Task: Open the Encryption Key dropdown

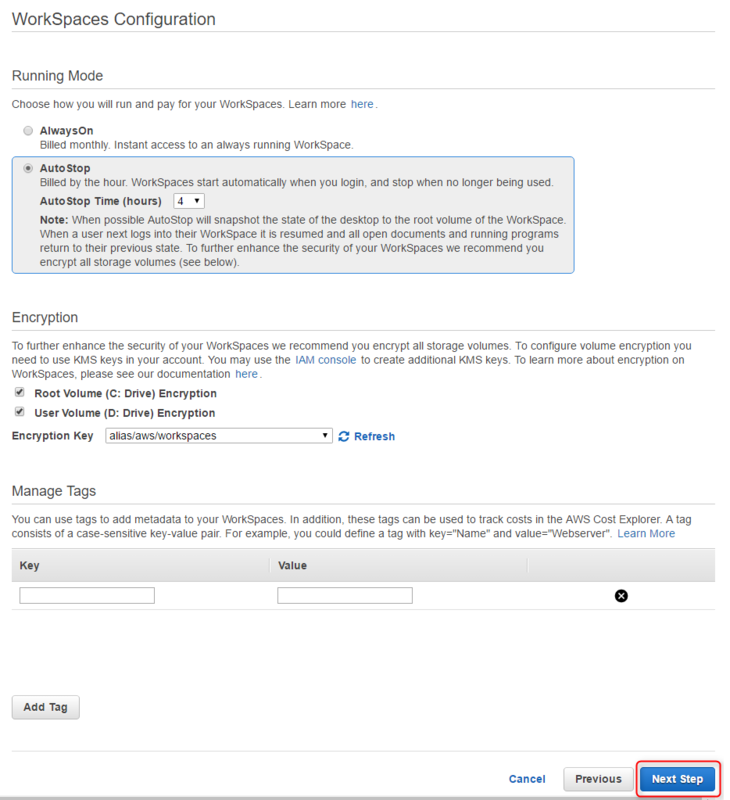Action: point(219,436)
